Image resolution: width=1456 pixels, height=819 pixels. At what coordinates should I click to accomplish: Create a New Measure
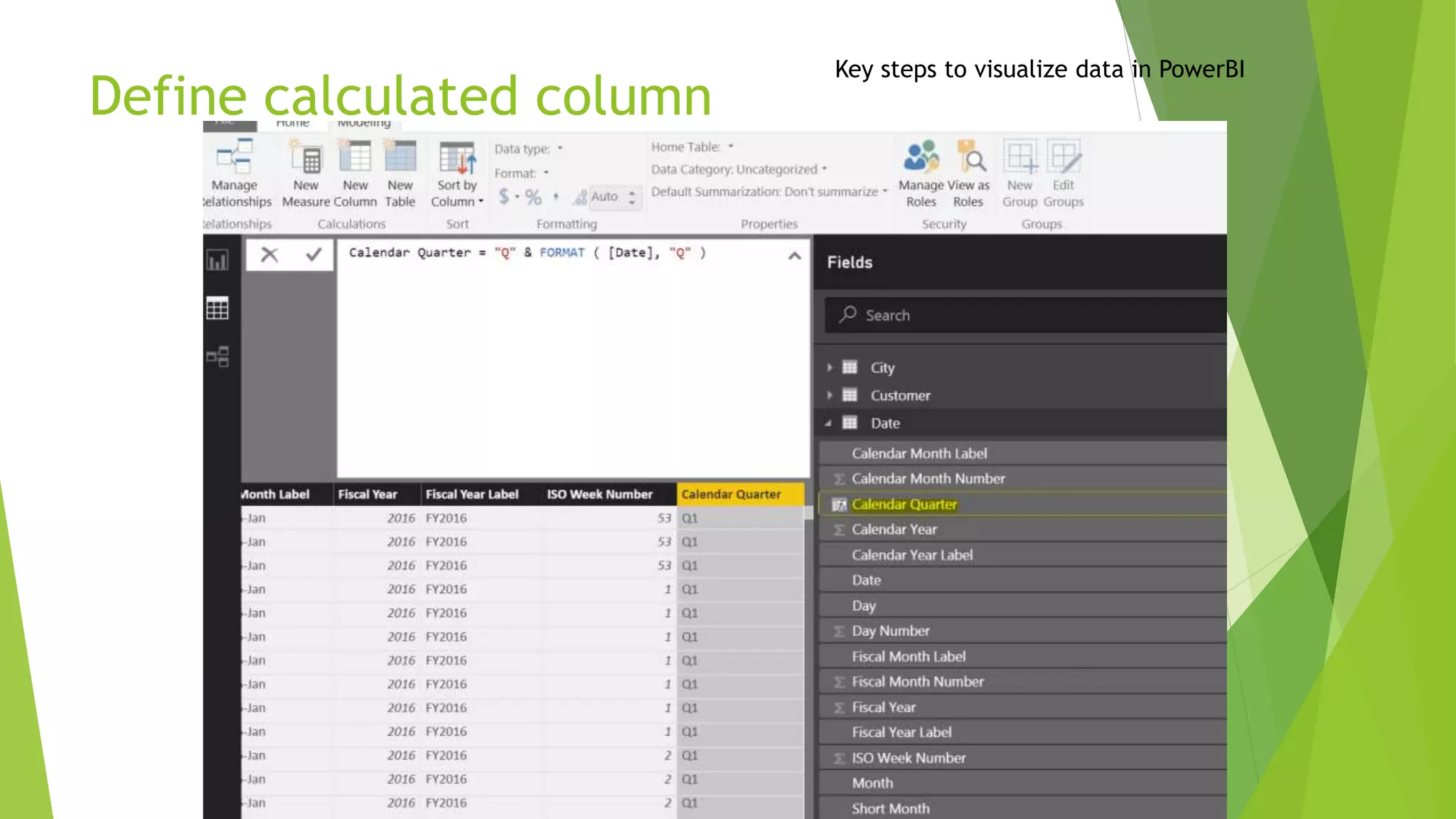[306, 173]
